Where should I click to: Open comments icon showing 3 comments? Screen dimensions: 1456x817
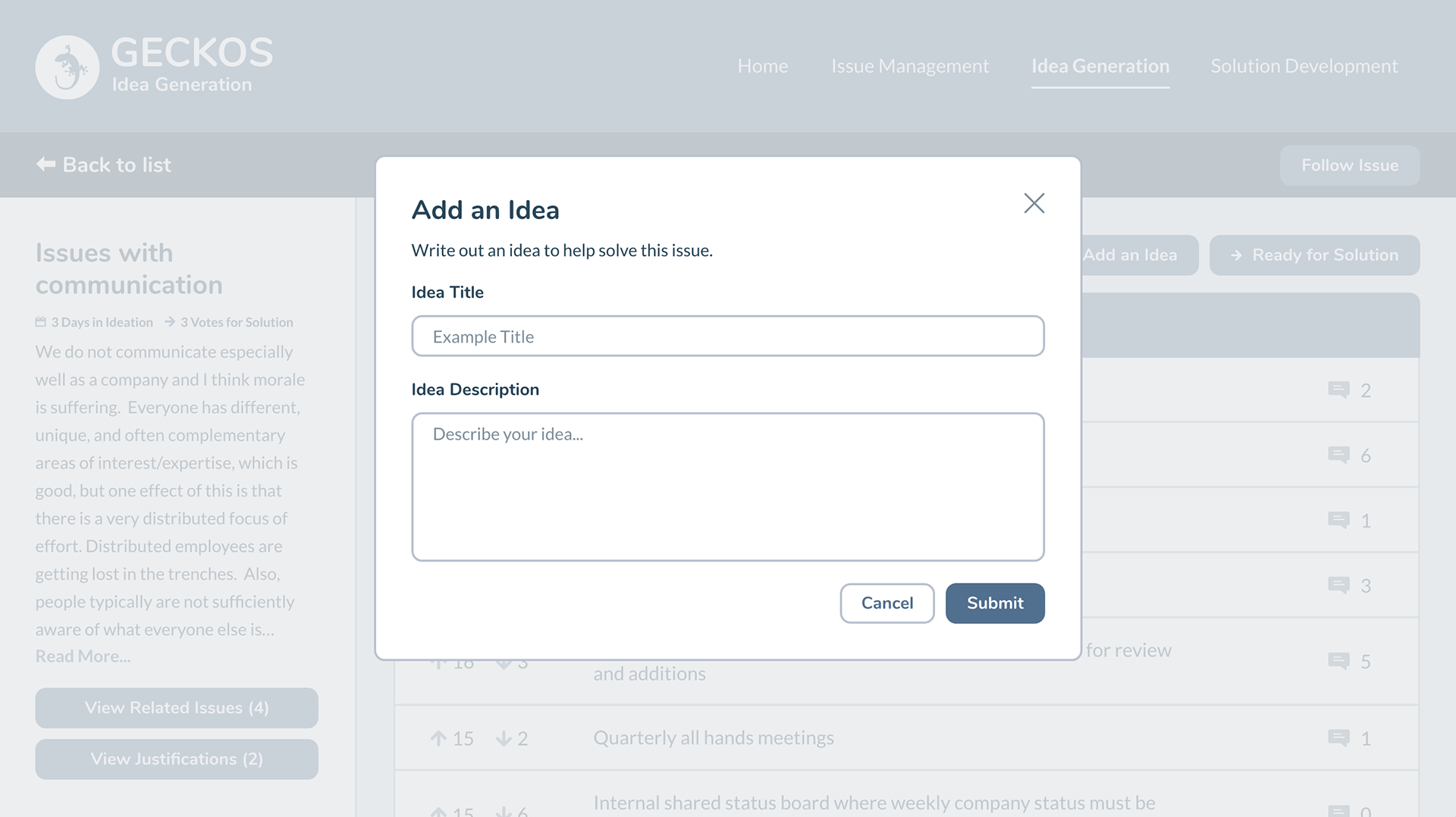click(x=1338, y=585)
